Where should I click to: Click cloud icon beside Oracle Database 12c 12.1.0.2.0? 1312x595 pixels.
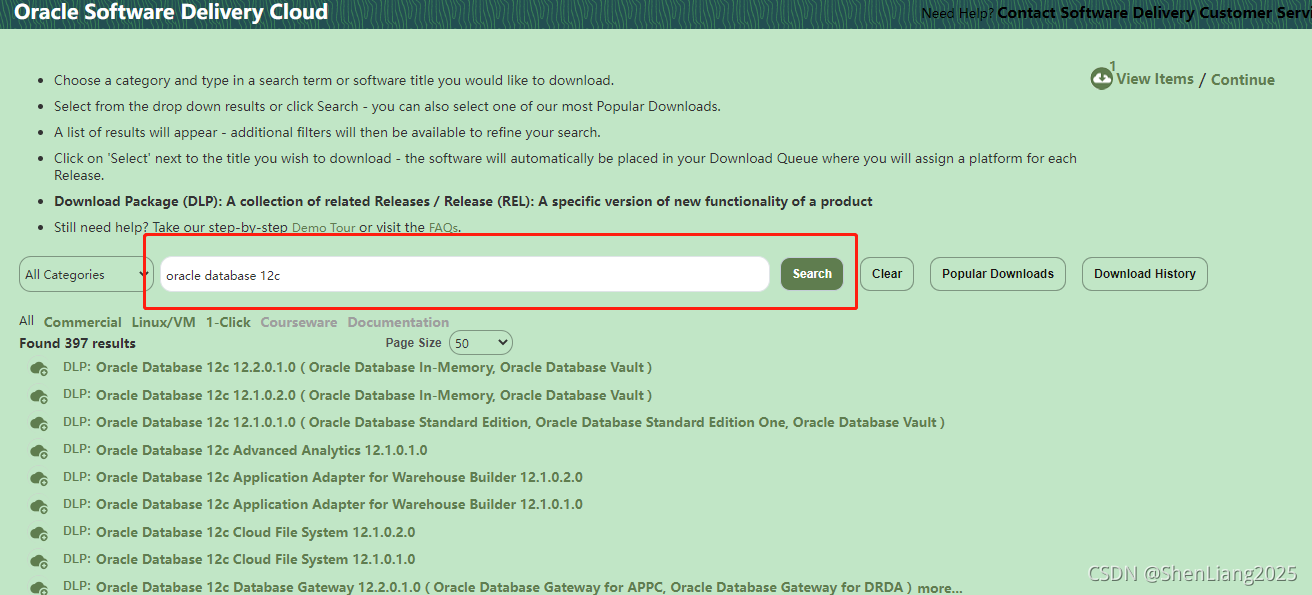40,396
